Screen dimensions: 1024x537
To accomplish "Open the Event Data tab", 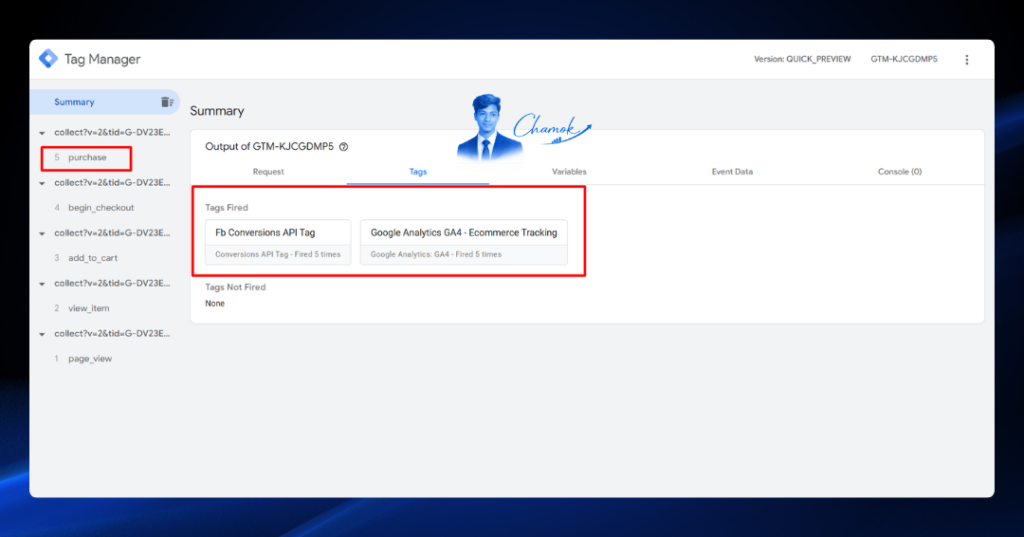I will (732, 172).
